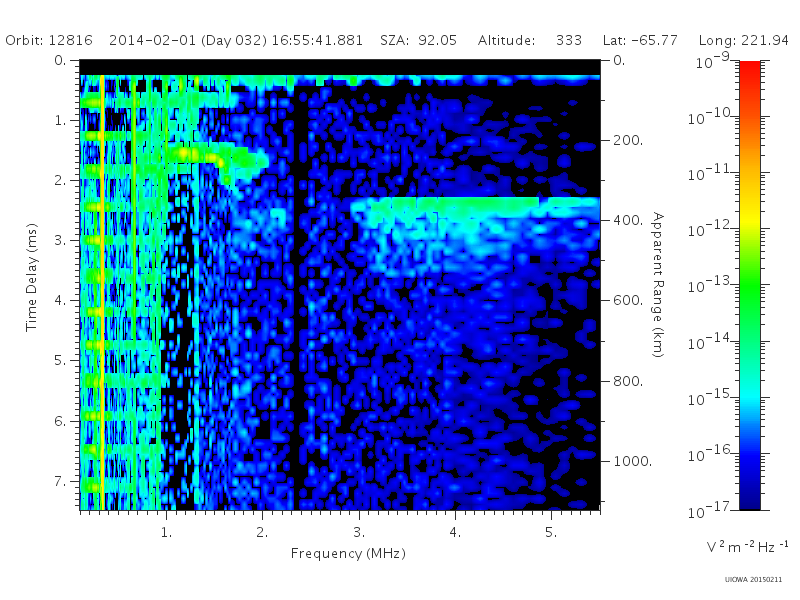Click the '600.' apparent range tick label

click(x=628, y=301)
